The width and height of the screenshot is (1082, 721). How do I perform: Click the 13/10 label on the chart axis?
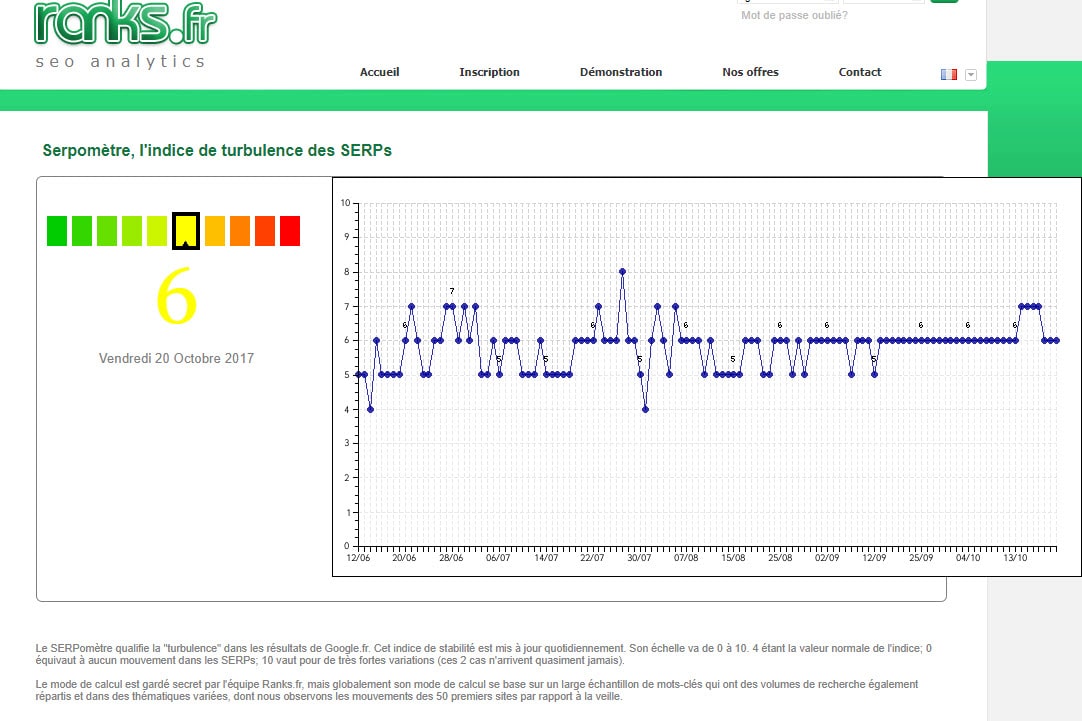coord(1015,557)
